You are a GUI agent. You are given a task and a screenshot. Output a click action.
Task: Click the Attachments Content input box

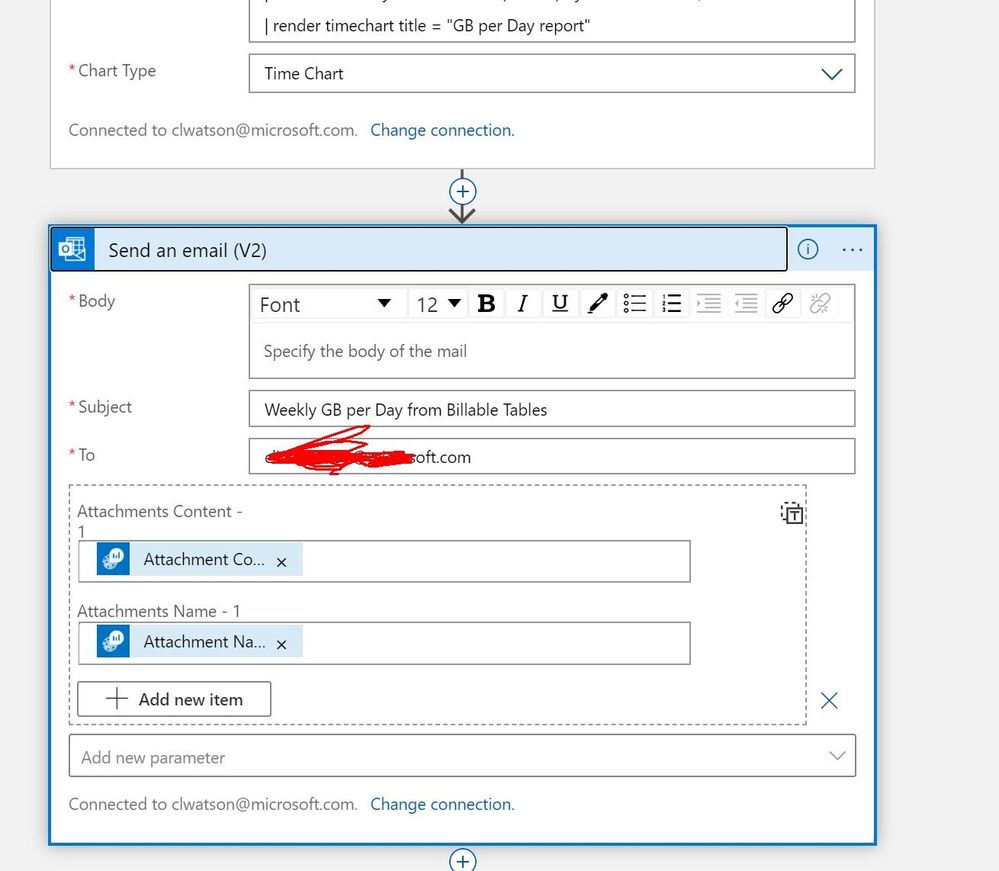pyautogui.click(x=384, y=561)
